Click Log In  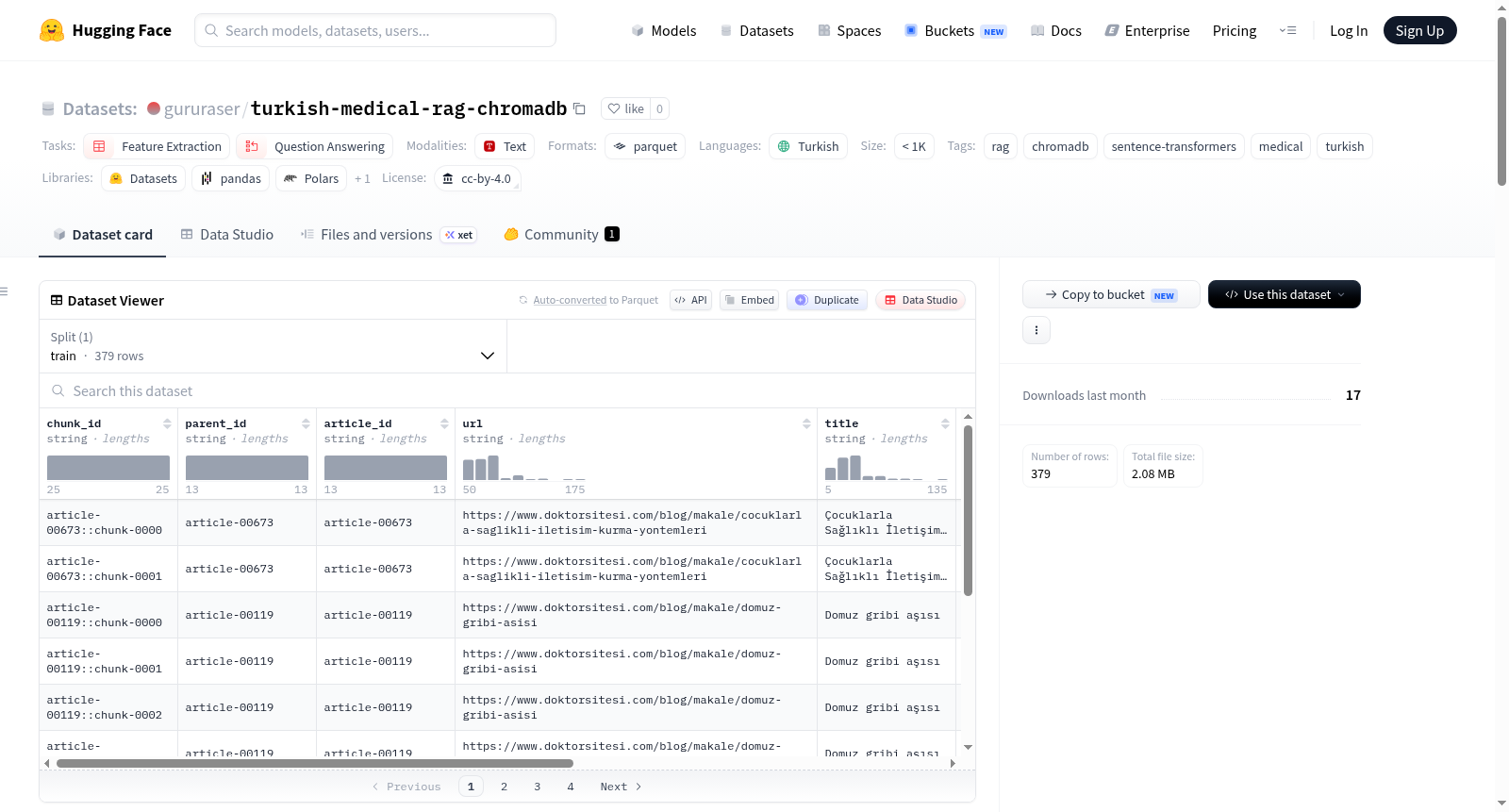point(1349,31)
